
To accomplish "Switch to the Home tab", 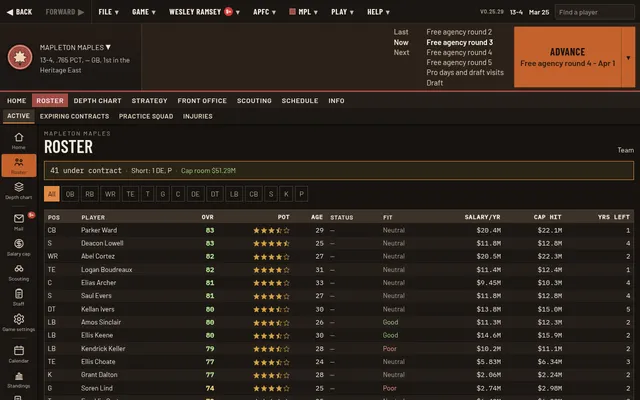I will coord(16,100).
